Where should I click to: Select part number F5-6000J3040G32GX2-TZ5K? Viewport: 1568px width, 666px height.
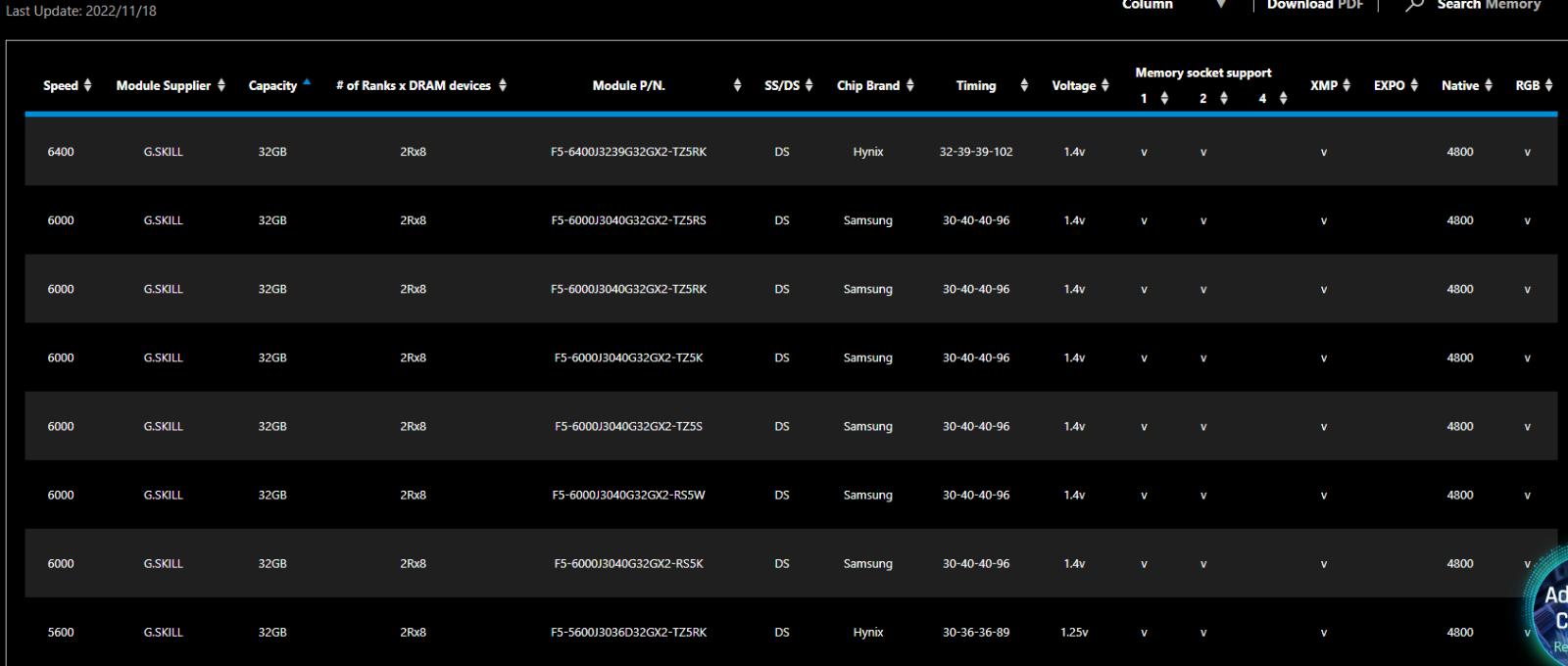628,357
